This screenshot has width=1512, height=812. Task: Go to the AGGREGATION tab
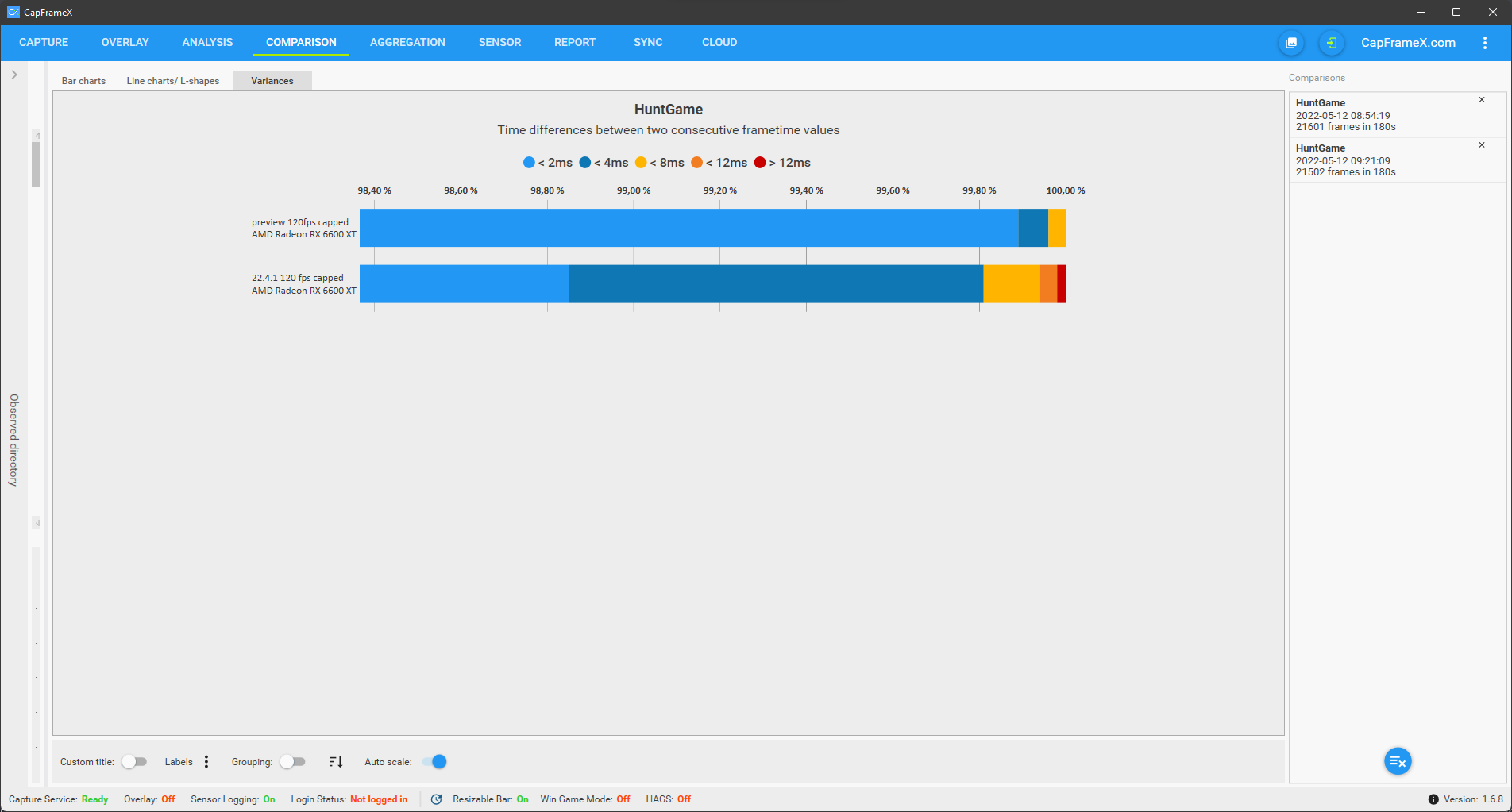[407, 42]
